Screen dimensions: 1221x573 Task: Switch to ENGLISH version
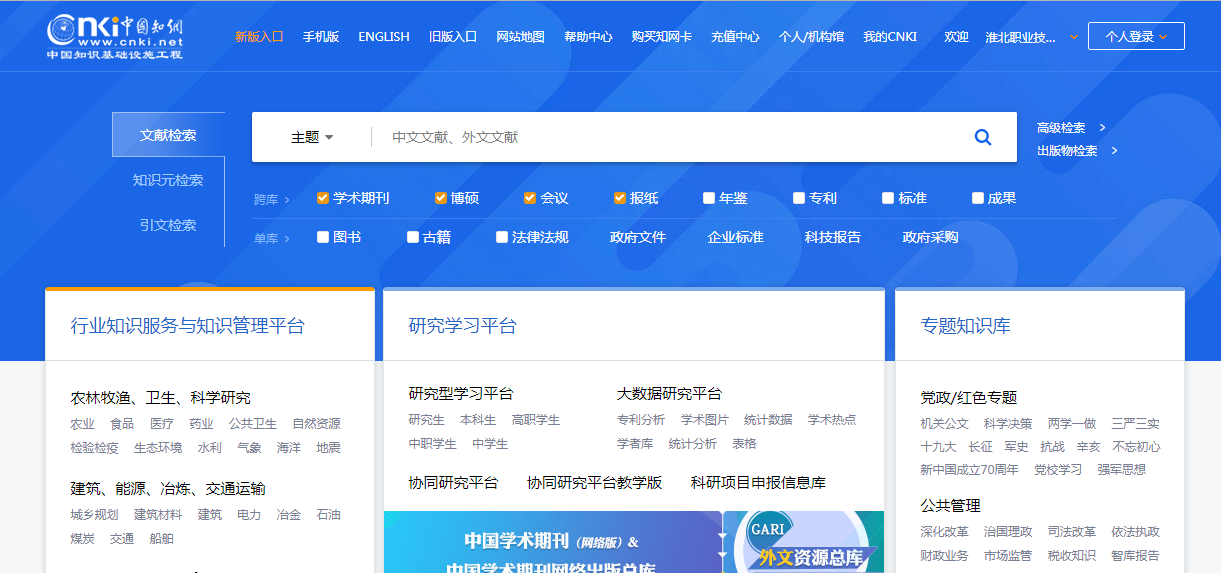[x=384, y=36]
